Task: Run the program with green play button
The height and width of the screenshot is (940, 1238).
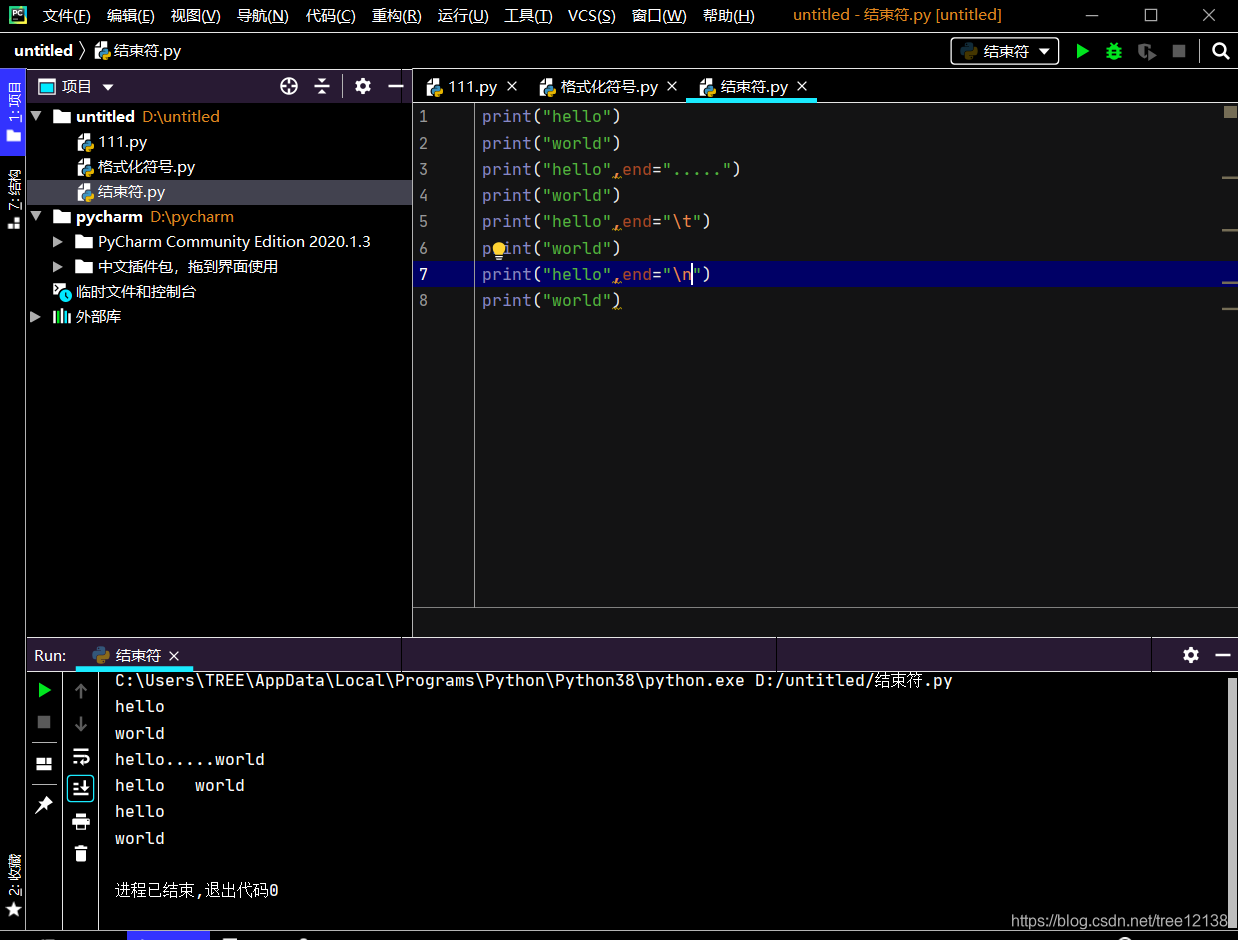Action: click(1082, 51)
